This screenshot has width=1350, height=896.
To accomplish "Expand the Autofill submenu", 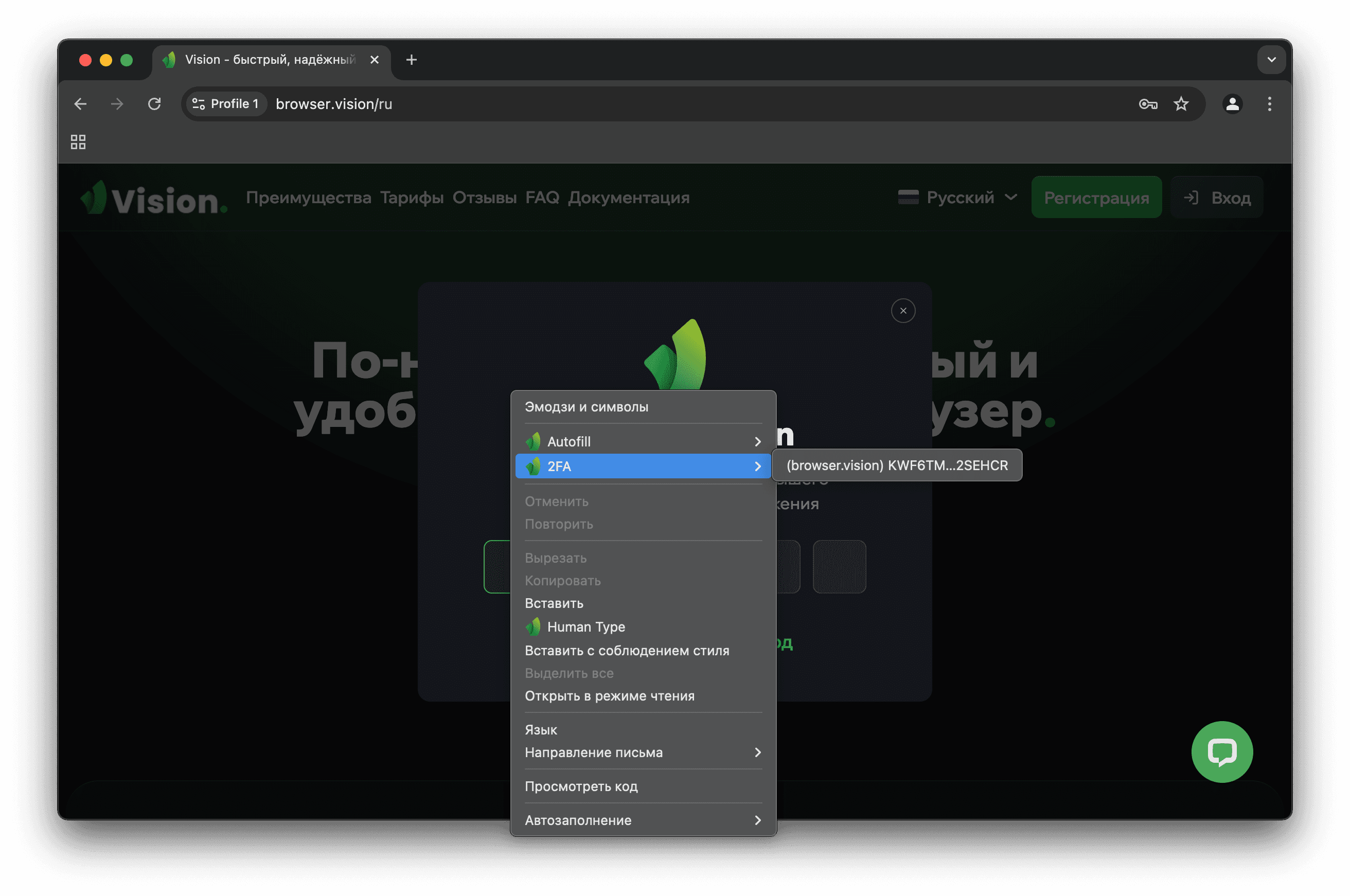I will (x=643, y=442).
